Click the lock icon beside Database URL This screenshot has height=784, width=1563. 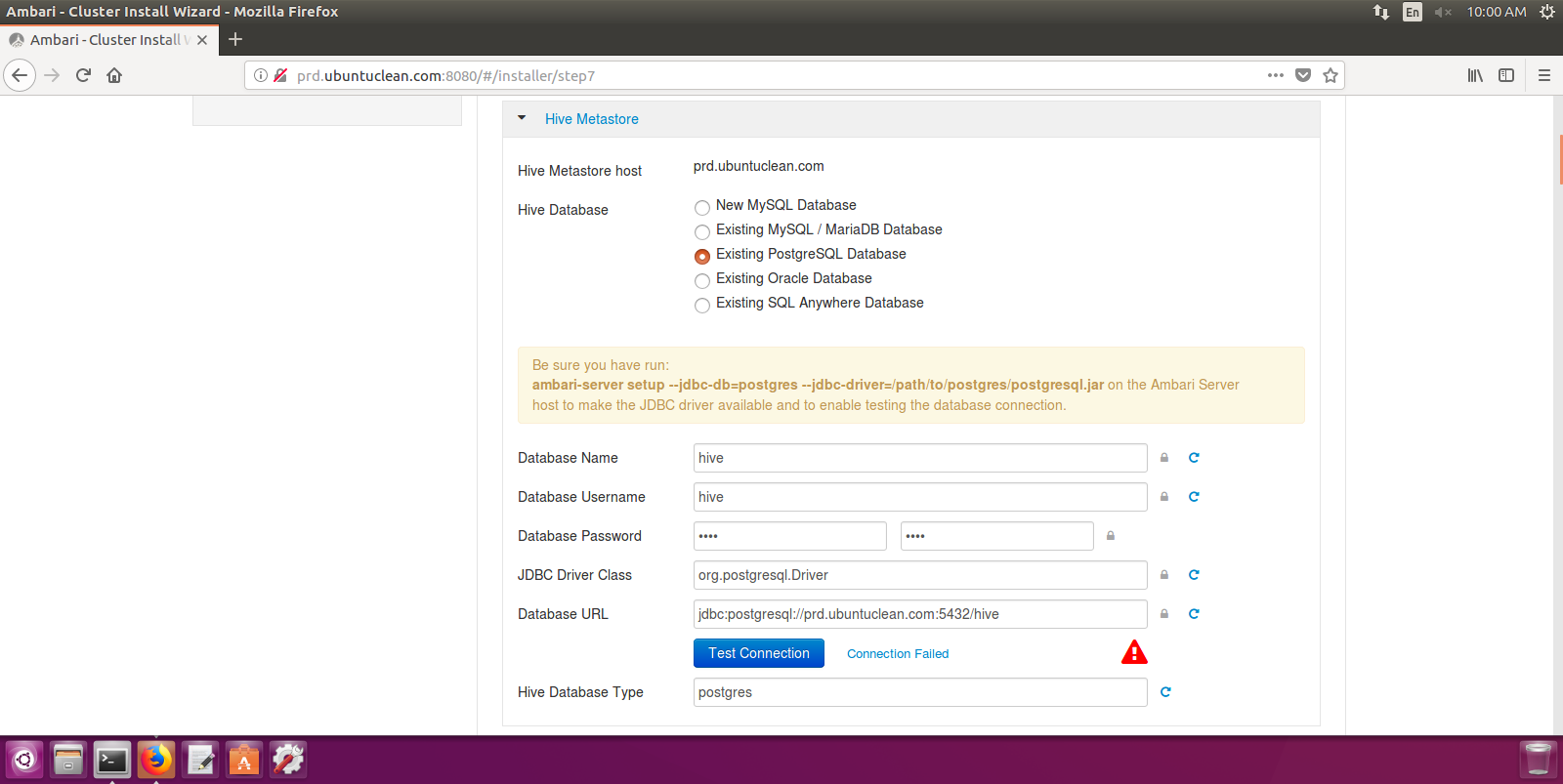coord(1164,614)
